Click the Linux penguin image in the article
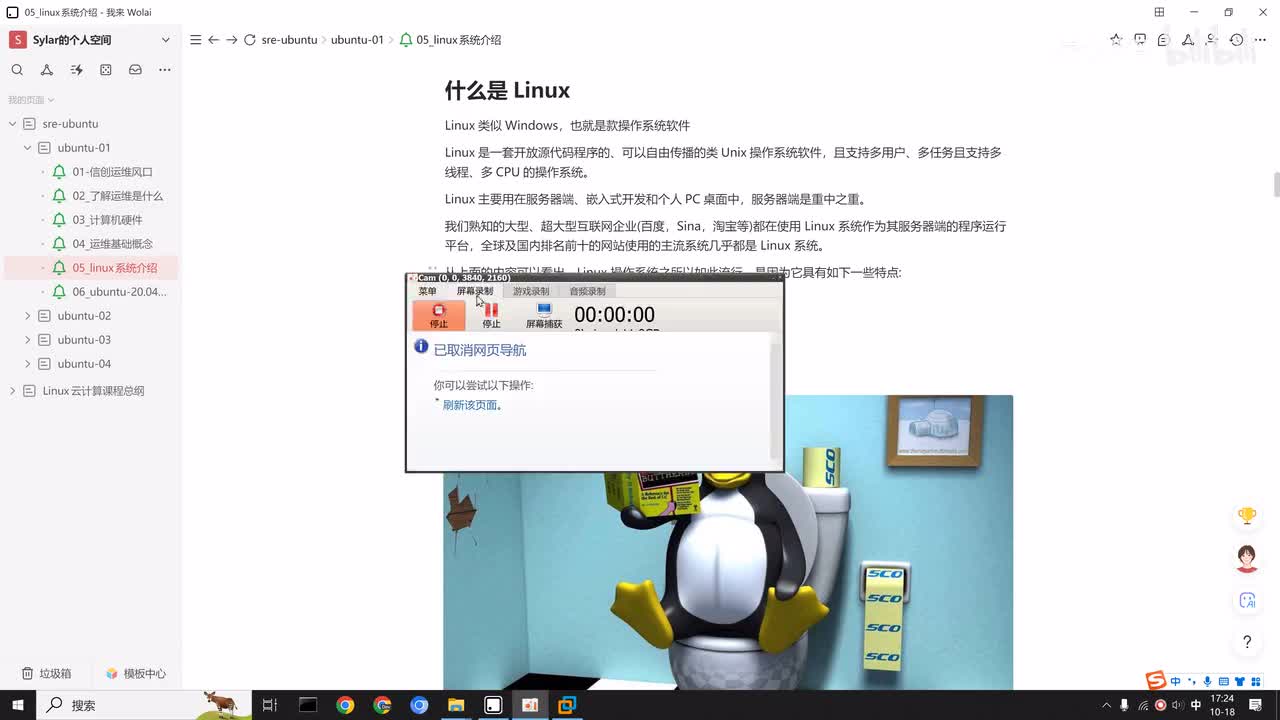 tap(728, 542)
